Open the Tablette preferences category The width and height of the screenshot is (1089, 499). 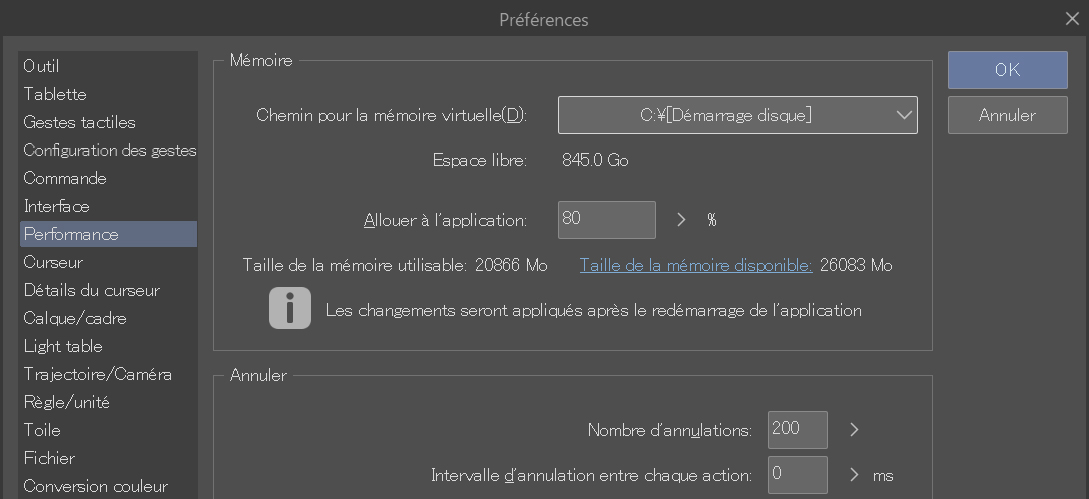(55, 94)
